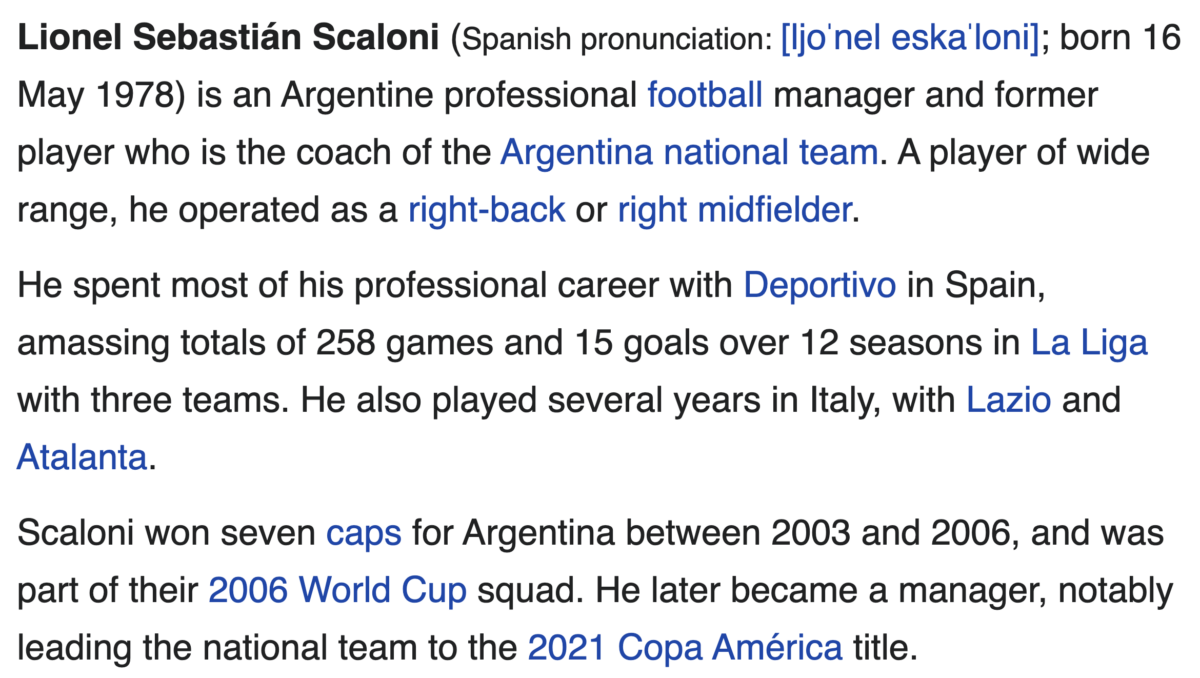Click the 'Lazio' link
This screenshot has width=1200, height=678.
tap(1008, 400)
